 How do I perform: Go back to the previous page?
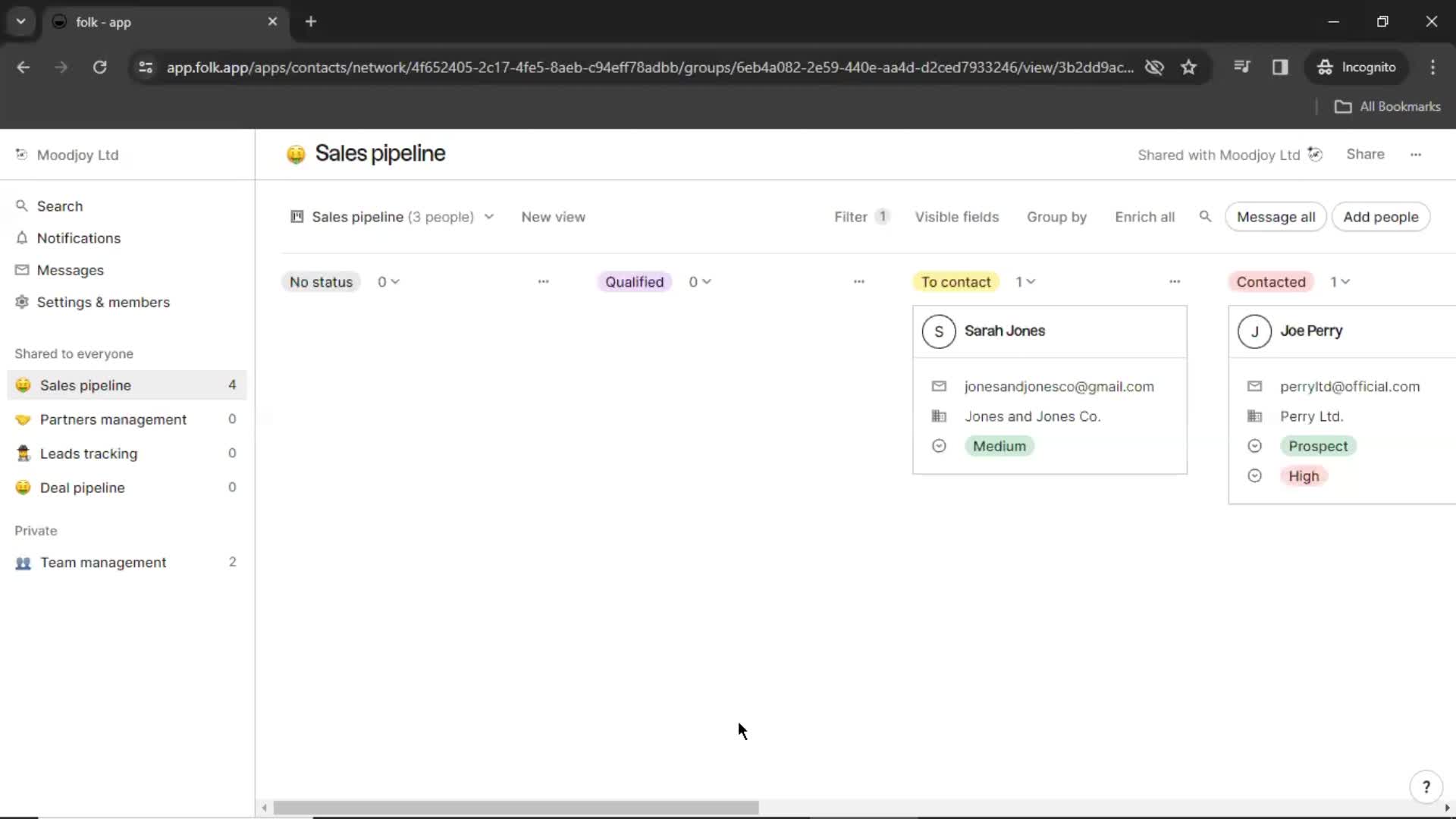click(x=24, y=67)
